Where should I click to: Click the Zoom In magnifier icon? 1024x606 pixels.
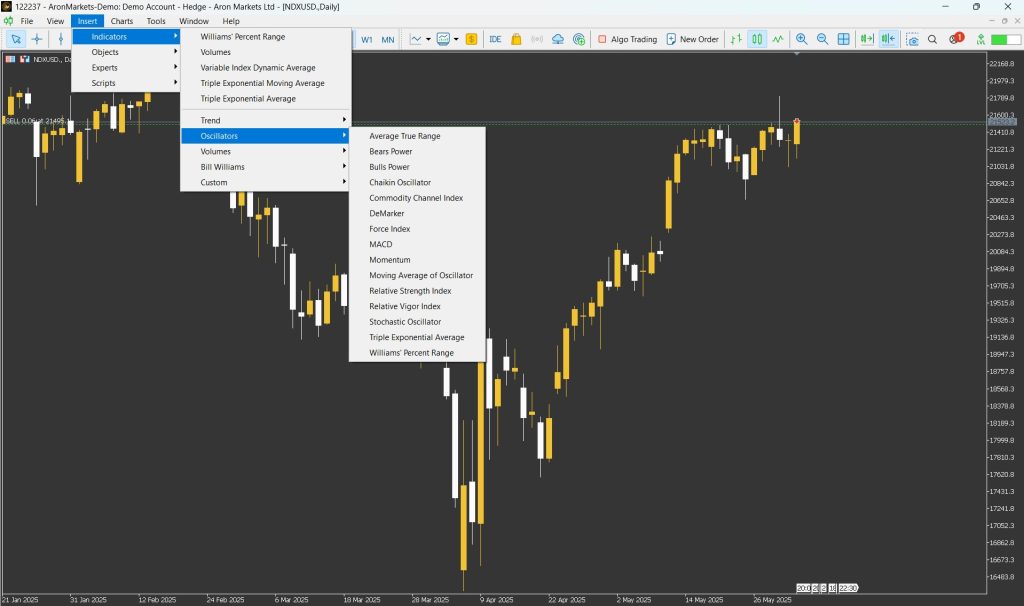(x=801, y=39)
